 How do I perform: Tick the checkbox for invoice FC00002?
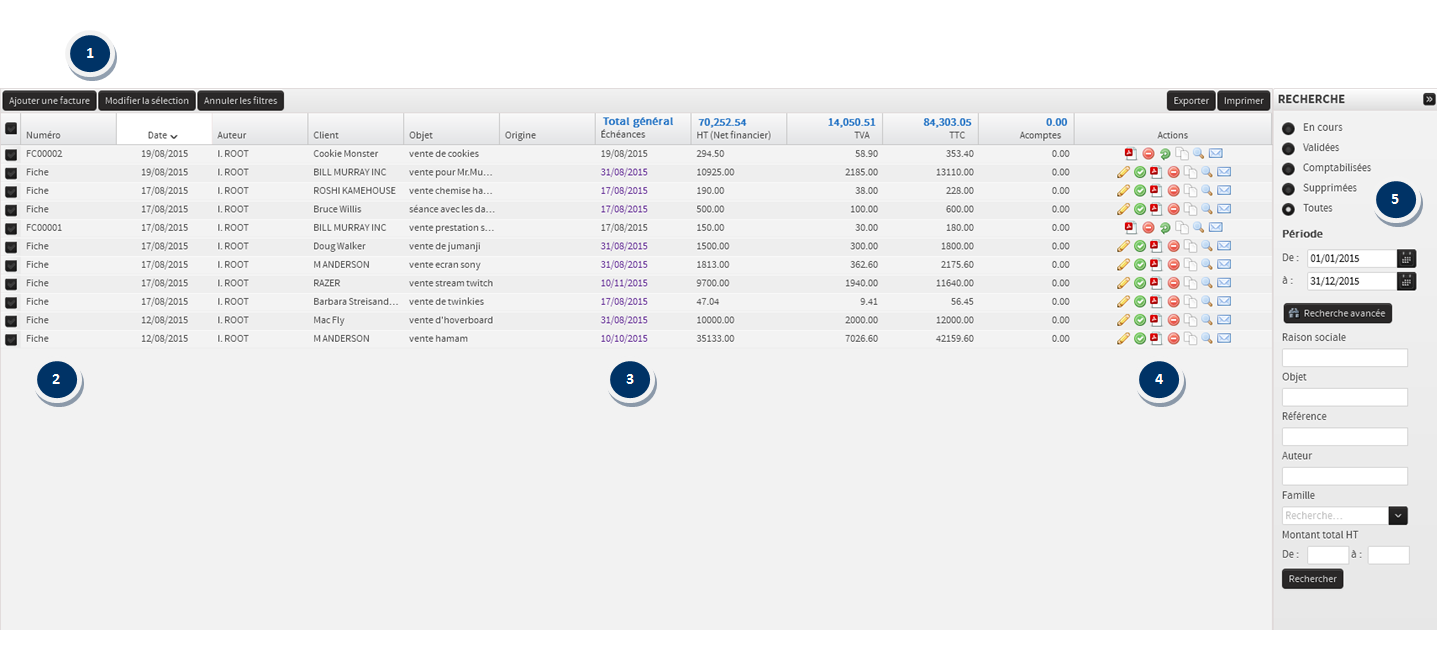click(11, 154)
